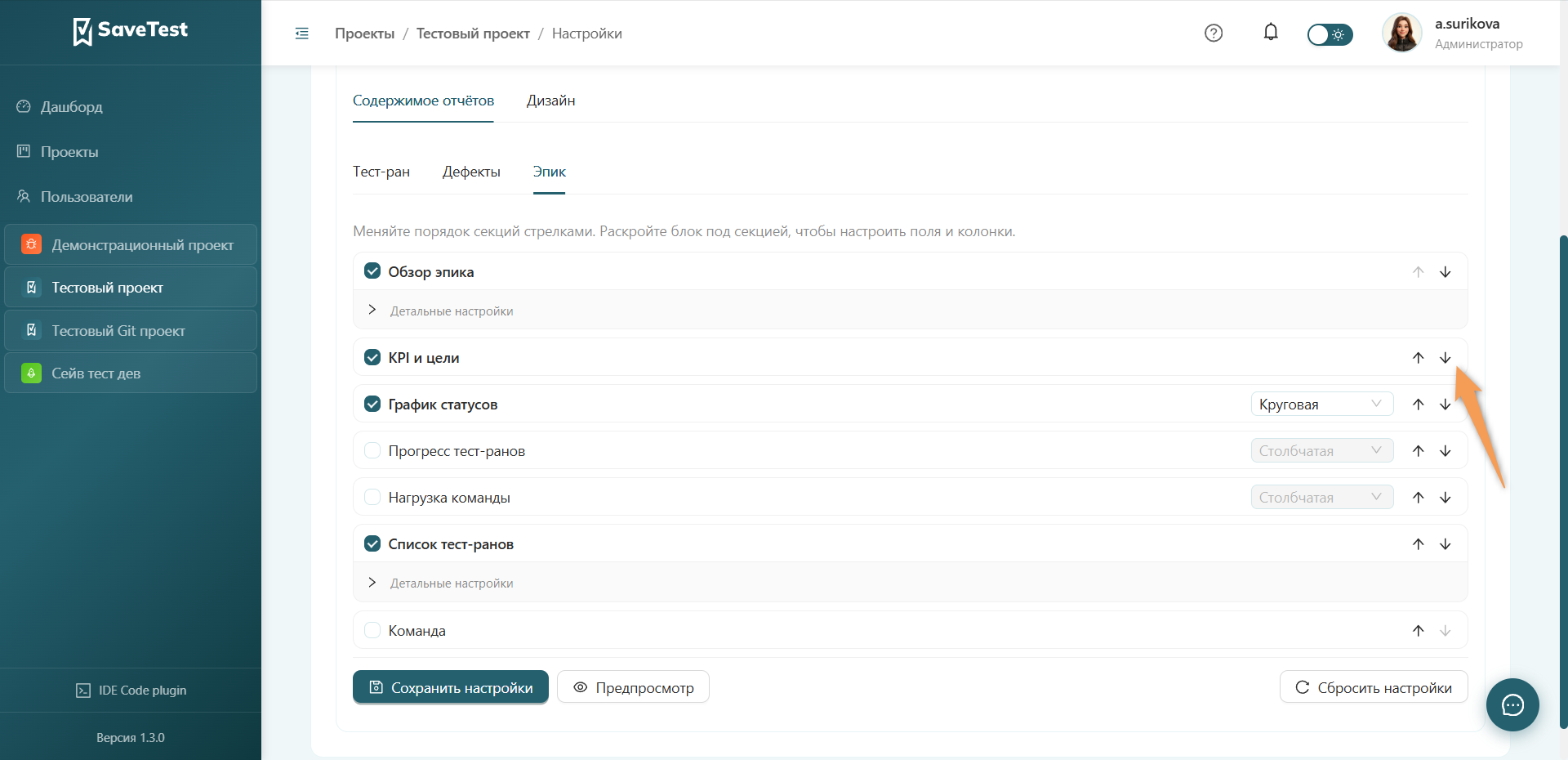Click 'Сохранить настройки' button
The width and height of the screenshot is (1568, 760).
[x=451, y=687]
